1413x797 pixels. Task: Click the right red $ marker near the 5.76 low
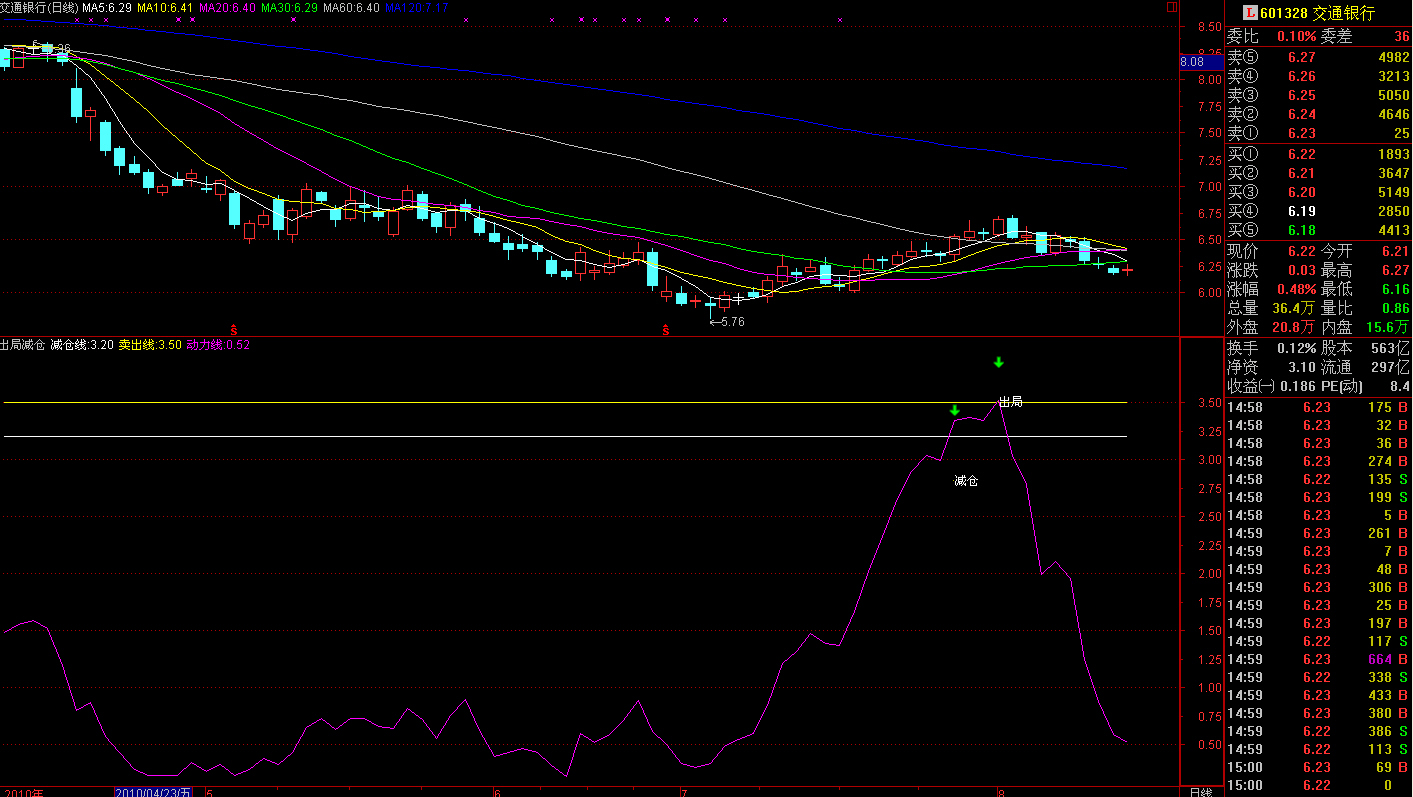point(665,329)
